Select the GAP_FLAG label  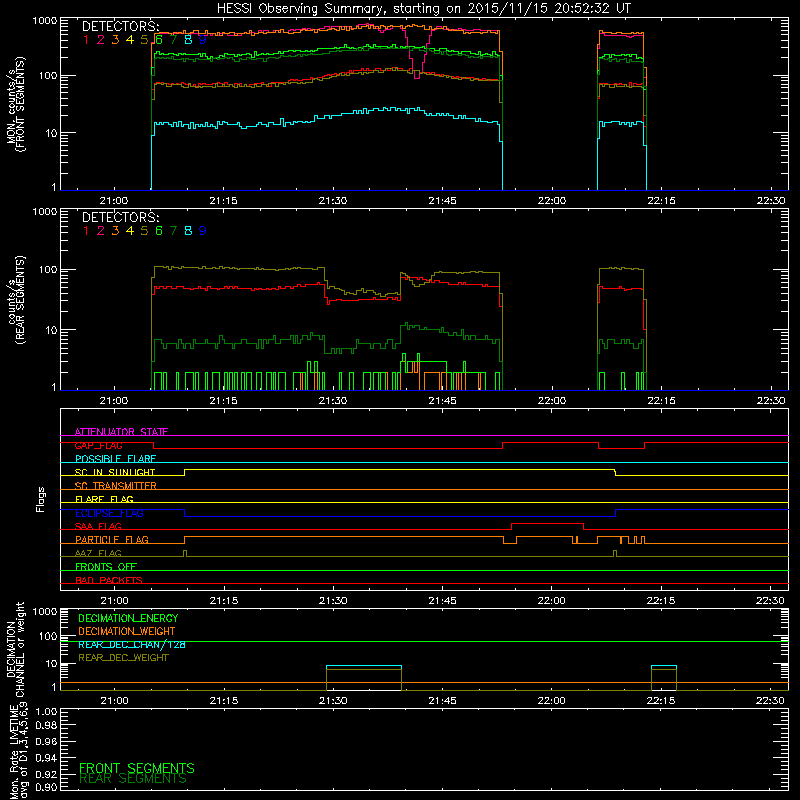(x=98, y=445)
